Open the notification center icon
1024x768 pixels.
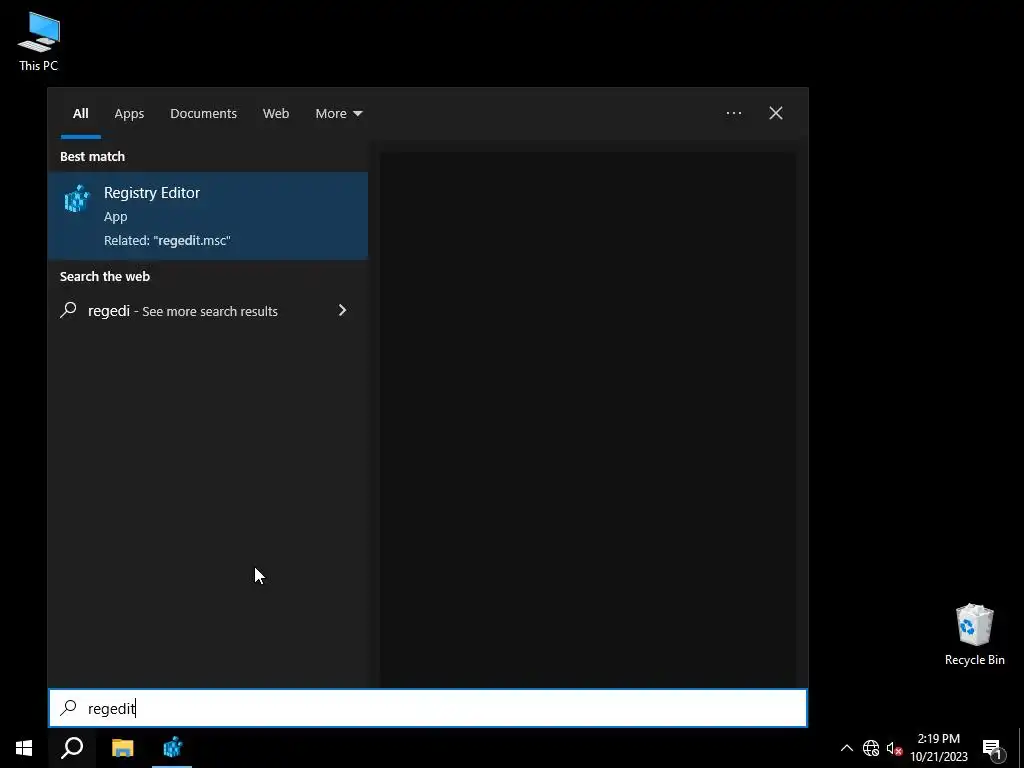pos(993,748)
